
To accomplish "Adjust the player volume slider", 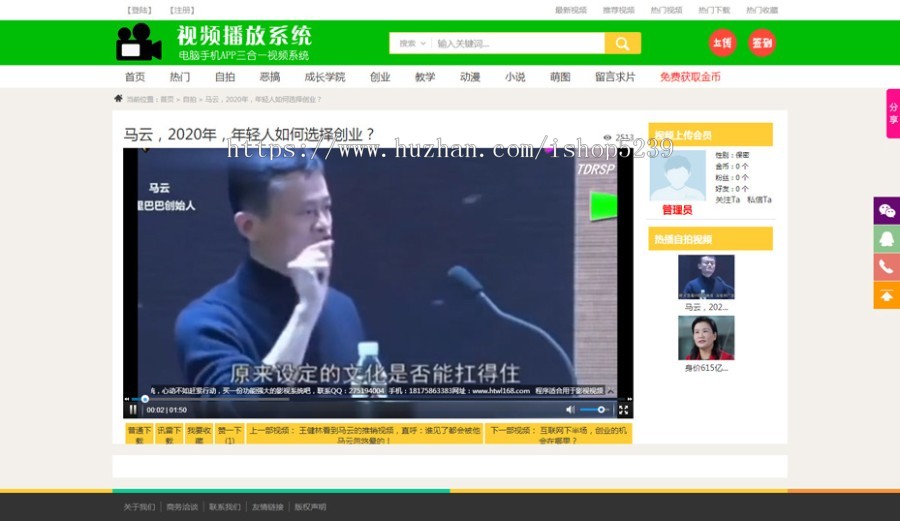I will [x=593, y=410].
